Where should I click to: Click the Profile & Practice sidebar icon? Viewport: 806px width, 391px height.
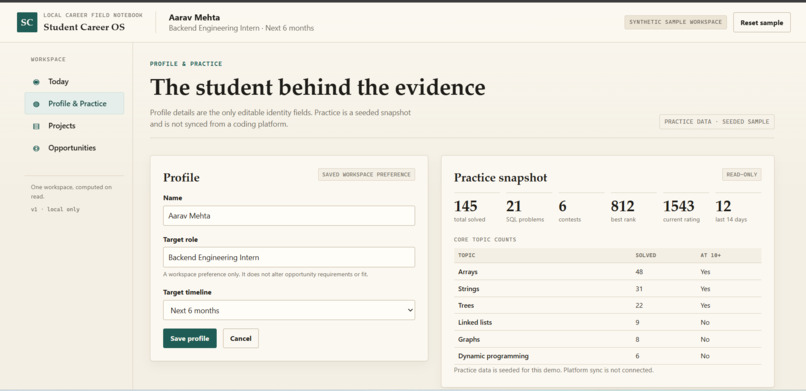tap(36, 104)
